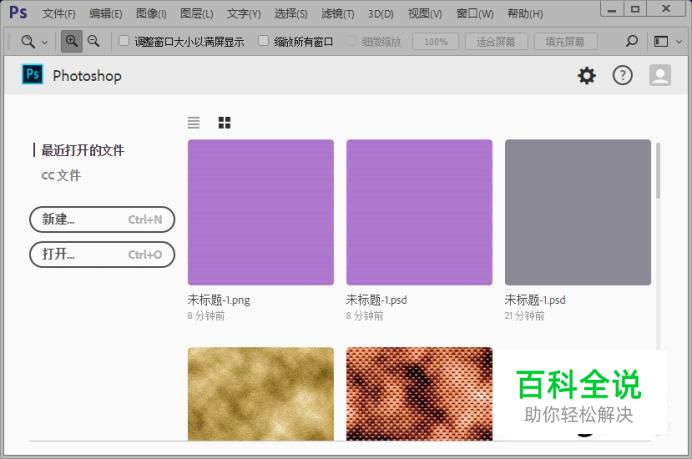The height and width of the screenshot is (459, 692).
Task: Enable 调整窗口大小以满屏显示 checkbox
Action: tap(124, 41)
